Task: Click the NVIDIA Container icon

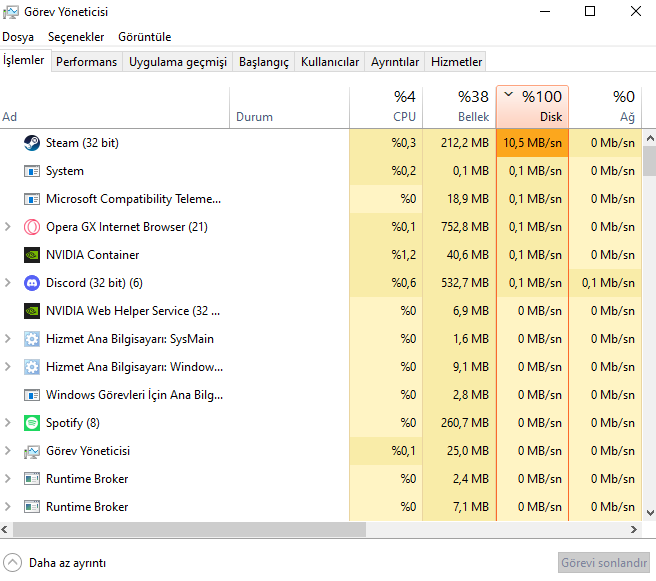Action: tap(31, 255)
